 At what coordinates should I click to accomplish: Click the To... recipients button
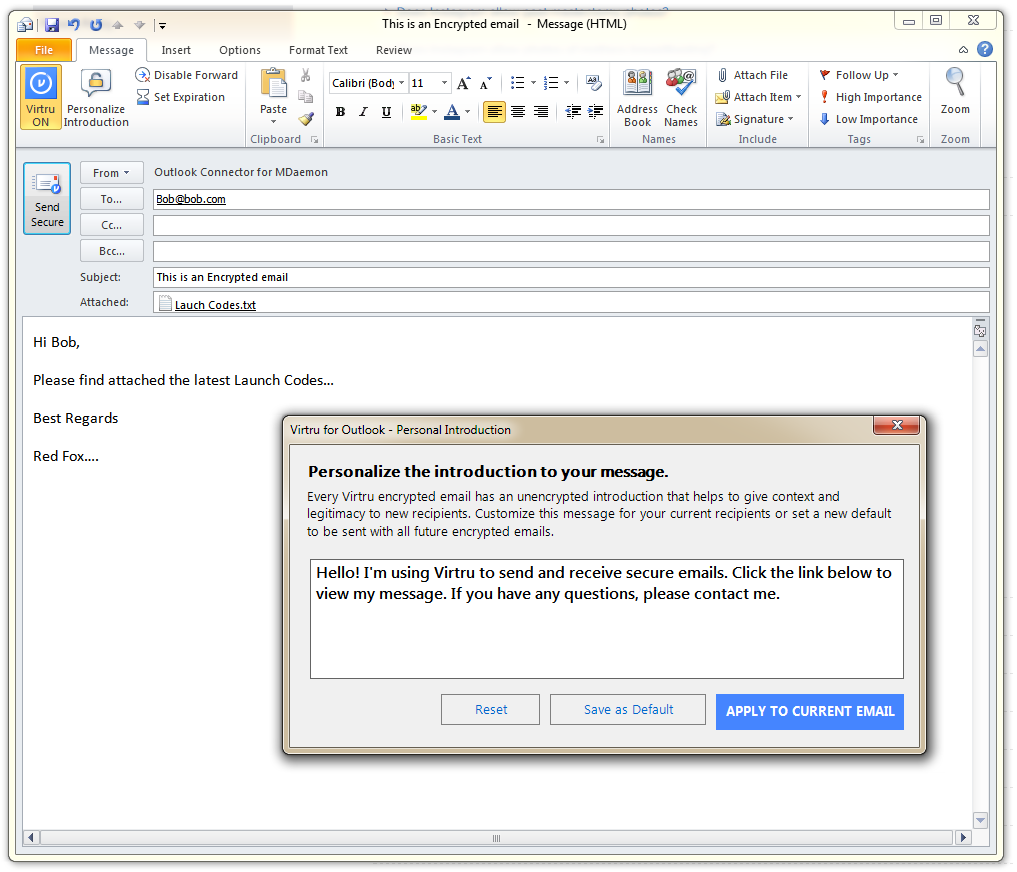coord(112,199)
